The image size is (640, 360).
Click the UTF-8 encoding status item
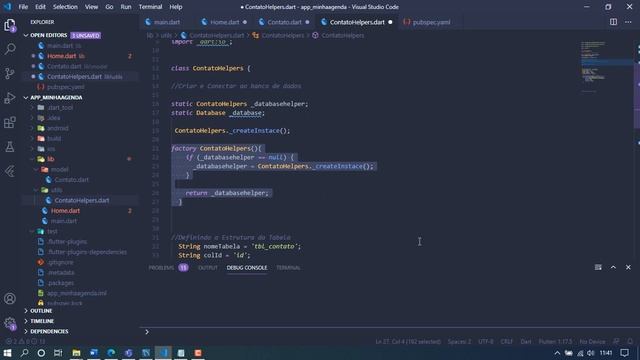tap(486, 341)
